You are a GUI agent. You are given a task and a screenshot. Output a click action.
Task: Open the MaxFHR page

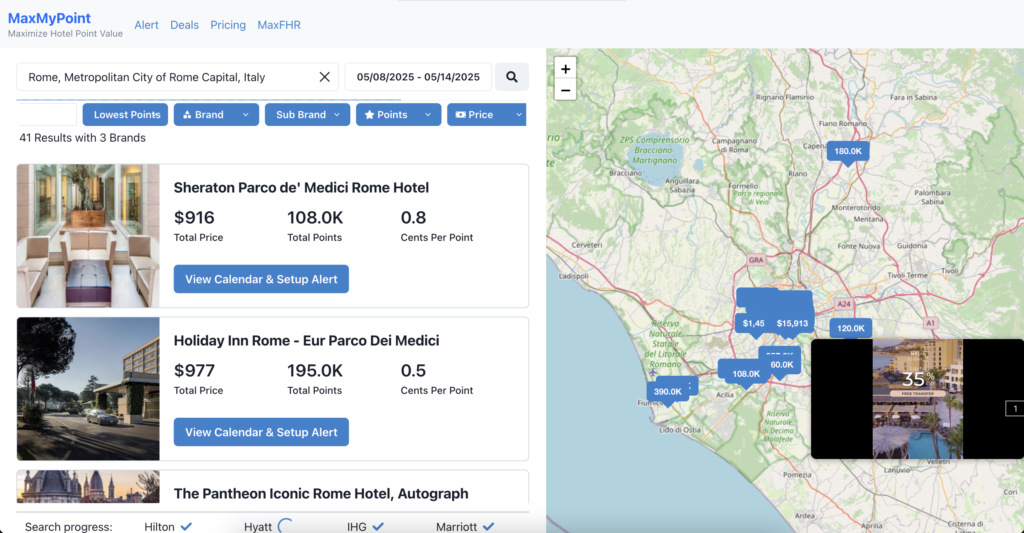[279, 25]
